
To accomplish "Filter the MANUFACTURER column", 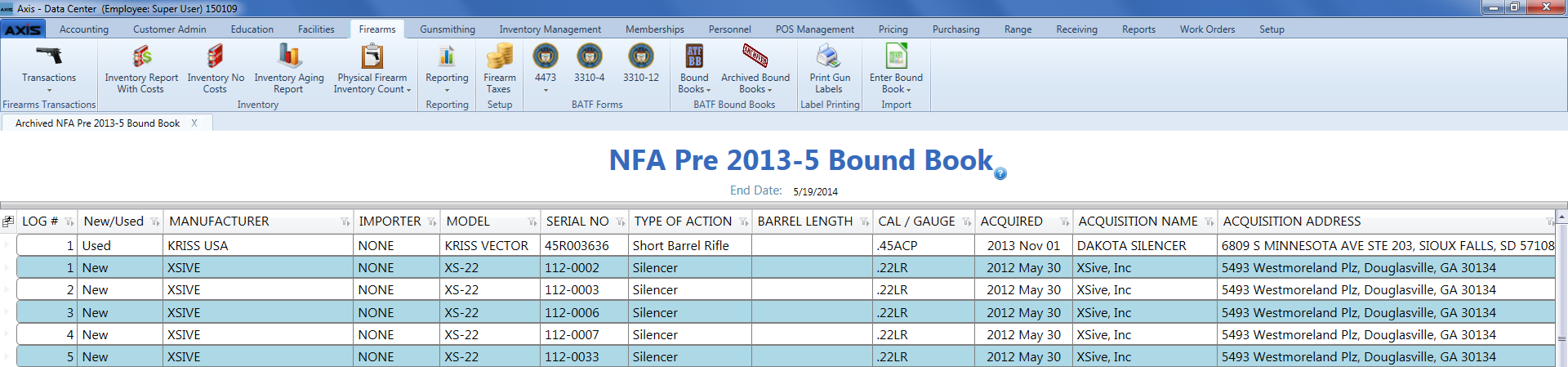I will 345,222.
